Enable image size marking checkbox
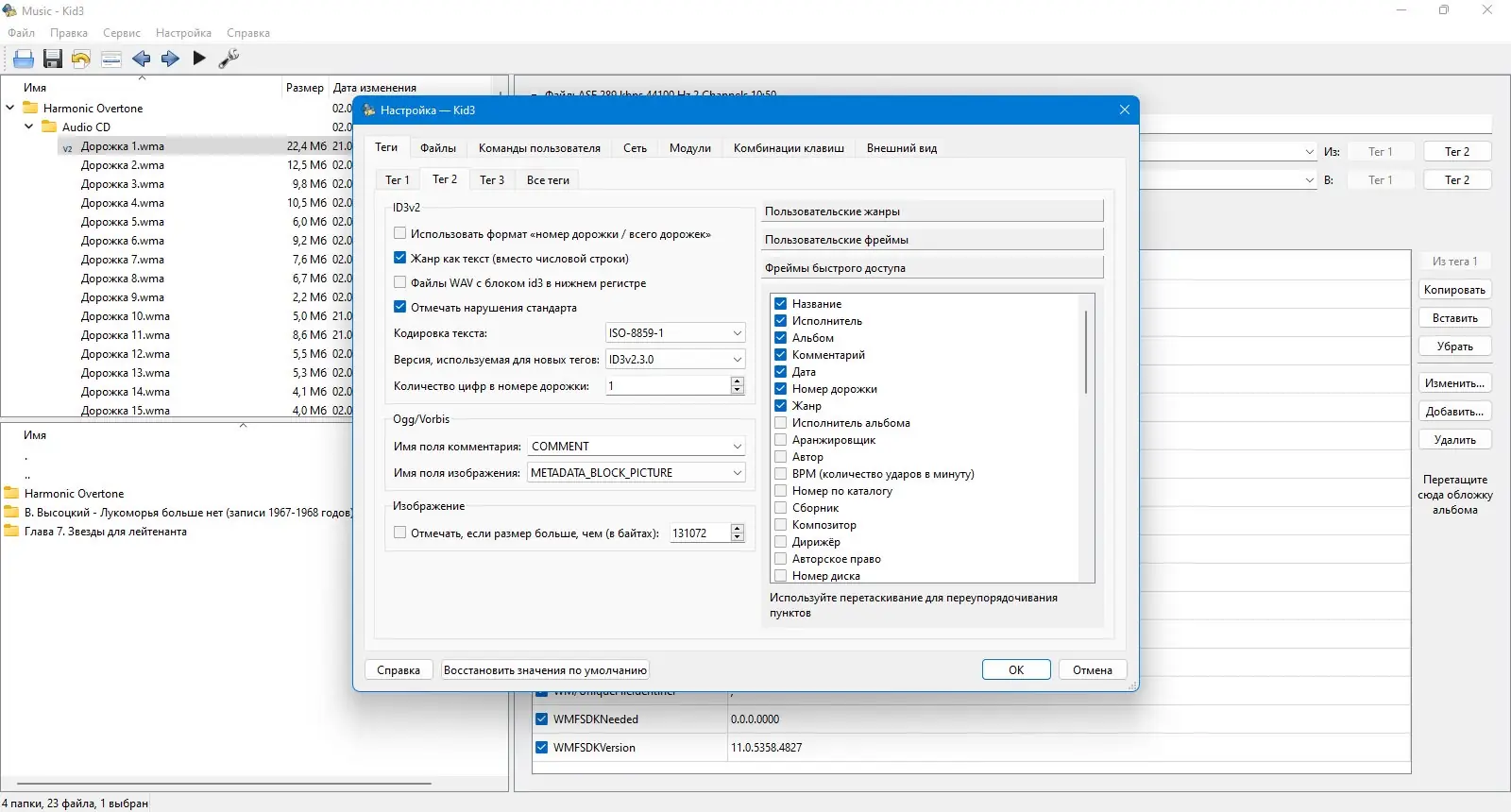 pos(400,533)
